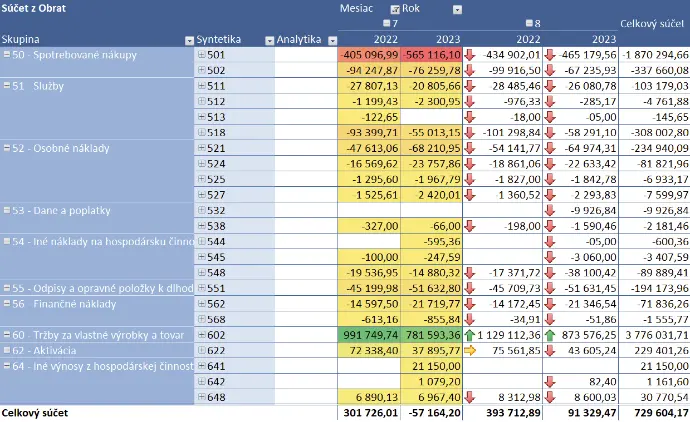Expand account 502 row

(x=202, y=70)
